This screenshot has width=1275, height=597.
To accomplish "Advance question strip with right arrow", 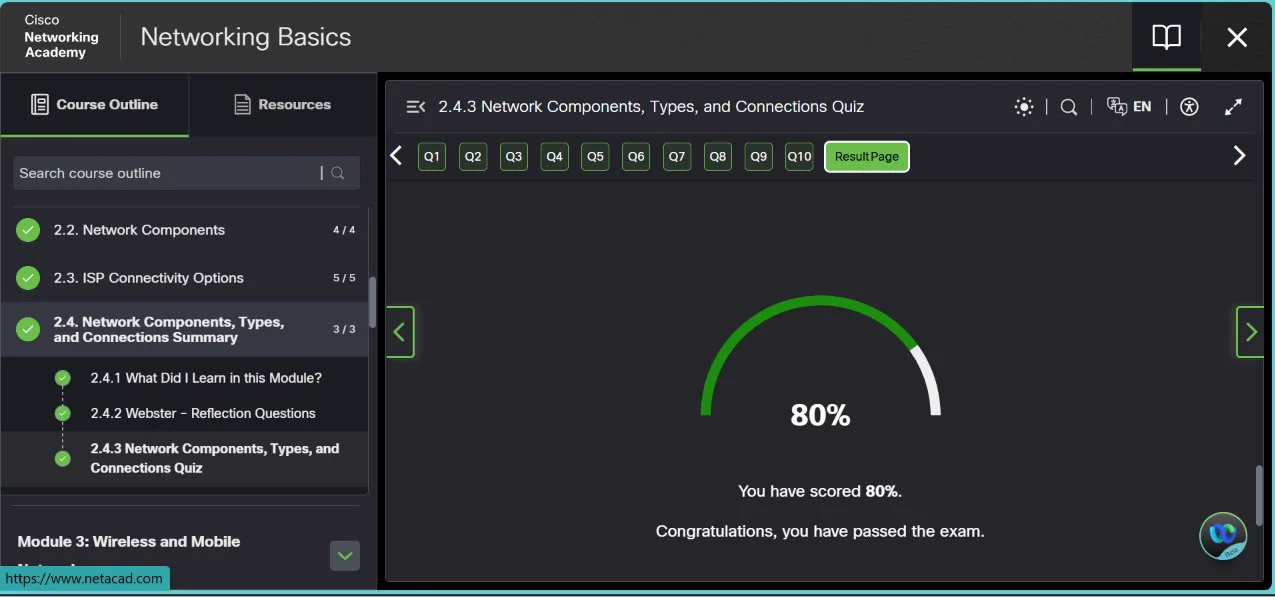I will pyautogui.click(x=1240, y=156).
